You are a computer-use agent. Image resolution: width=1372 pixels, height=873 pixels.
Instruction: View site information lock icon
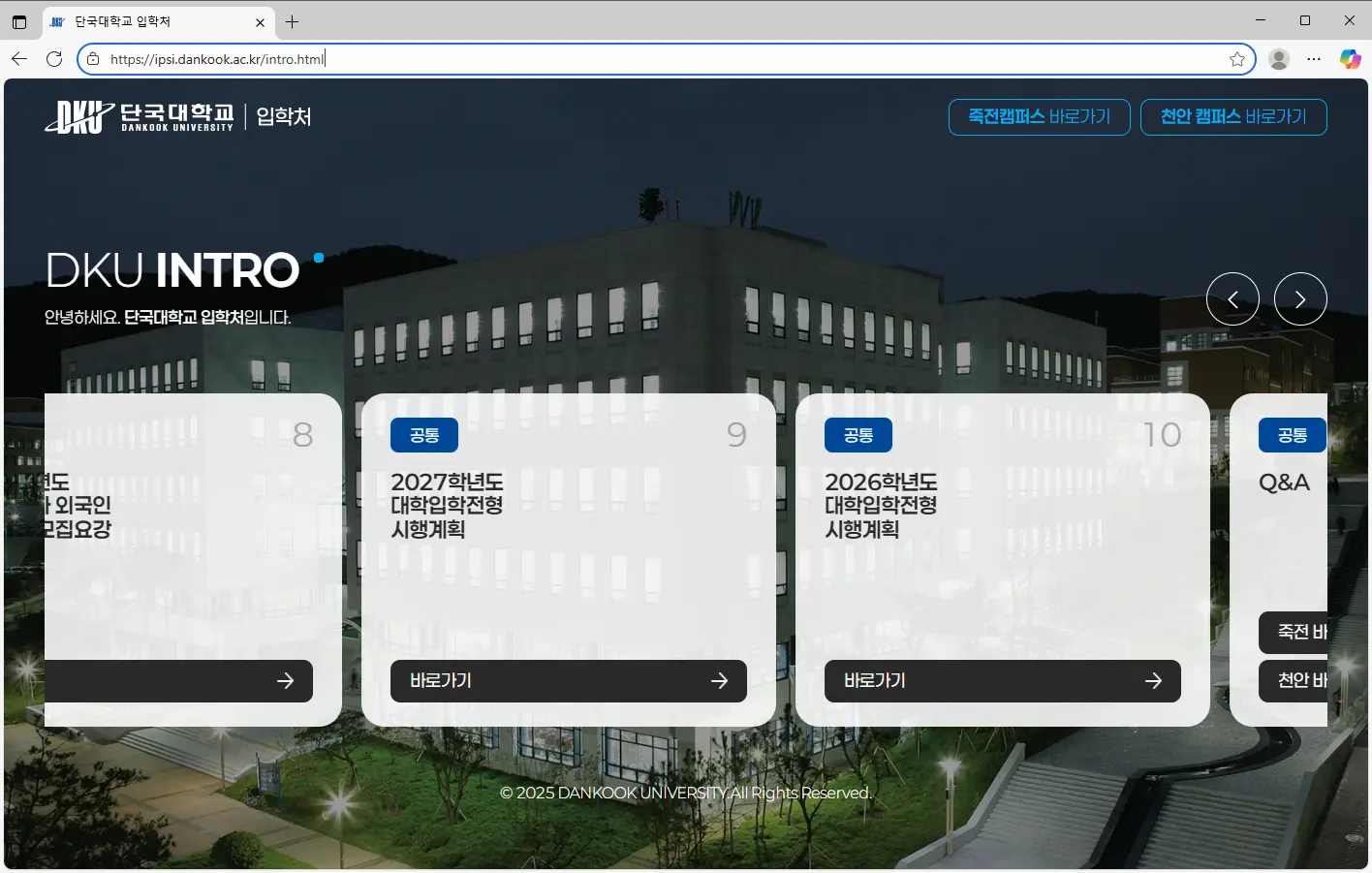pyautogui.click(x=93, y=59)
